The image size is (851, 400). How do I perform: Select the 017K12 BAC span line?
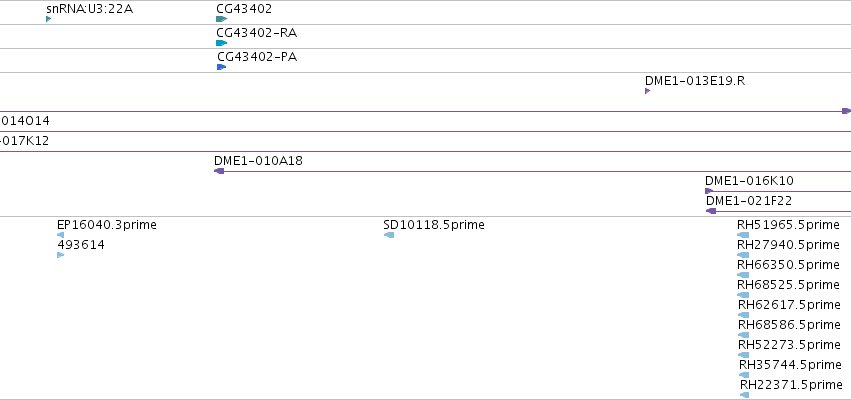coord(426,151)
